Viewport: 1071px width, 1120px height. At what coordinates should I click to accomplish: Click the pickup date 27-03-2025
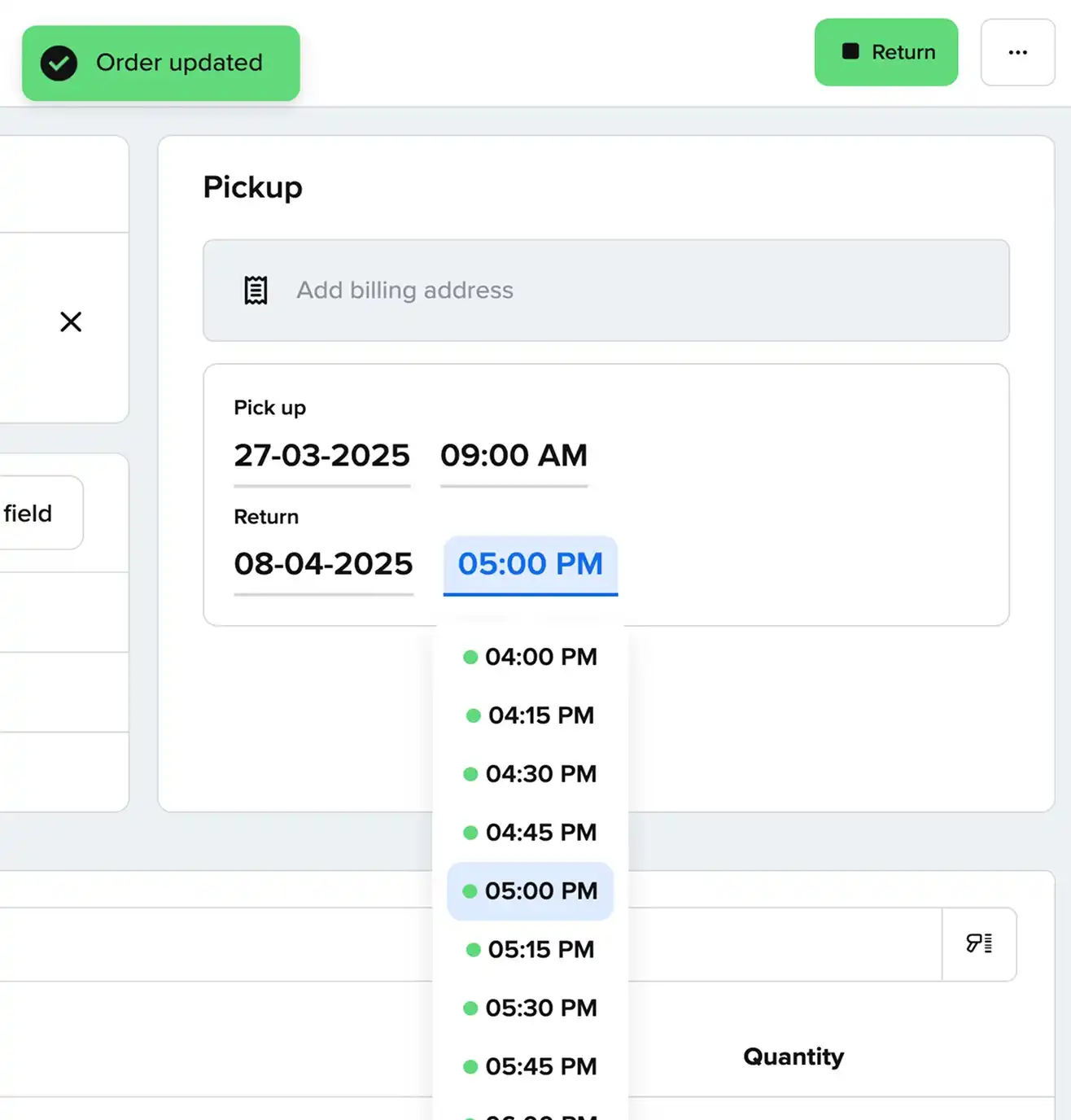(321, 456)
